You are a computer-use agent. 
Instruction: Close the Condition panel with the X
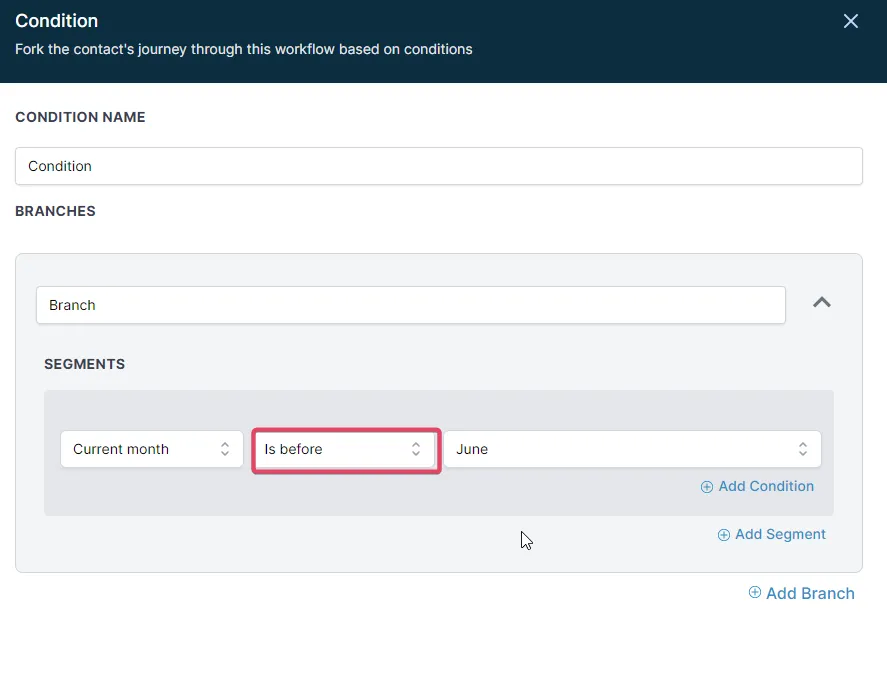coord(851,21)
